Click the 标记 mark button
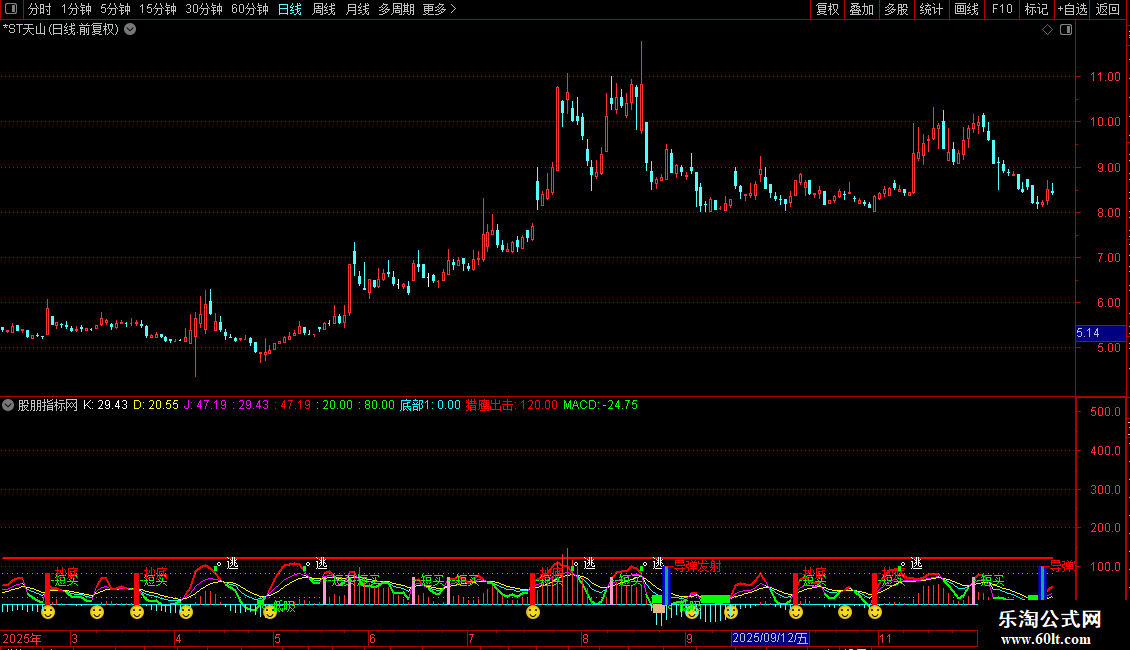The image size is (1130, 650). coord(1036,9)
